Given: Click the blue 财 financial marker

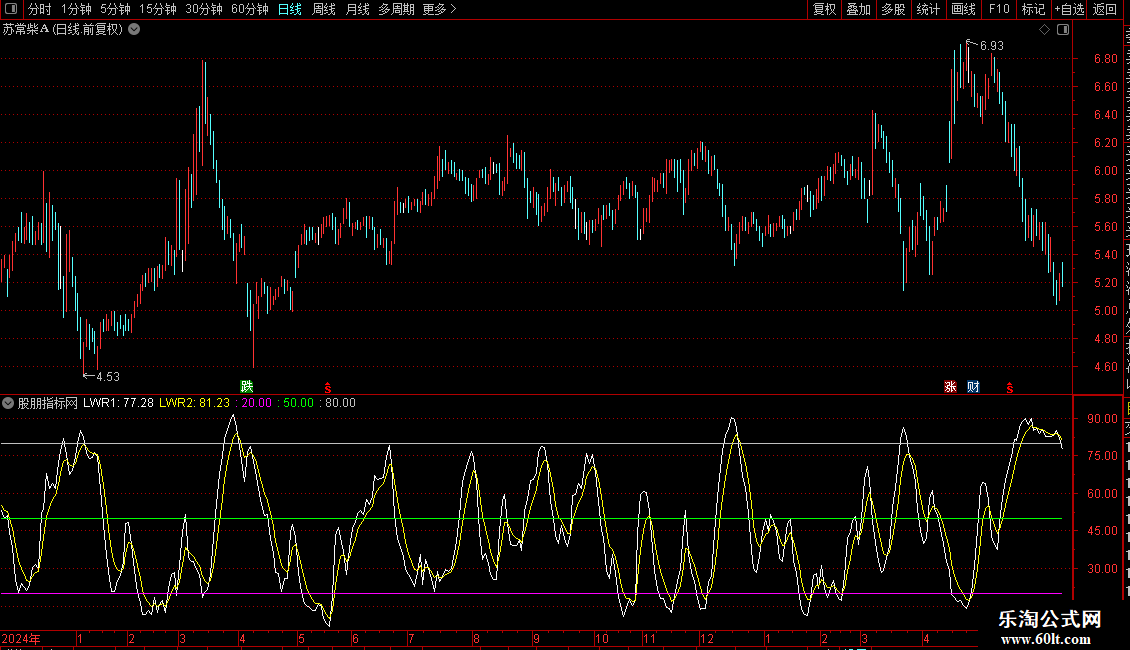Looking at the screenshot, I should (x=974, y=387).
